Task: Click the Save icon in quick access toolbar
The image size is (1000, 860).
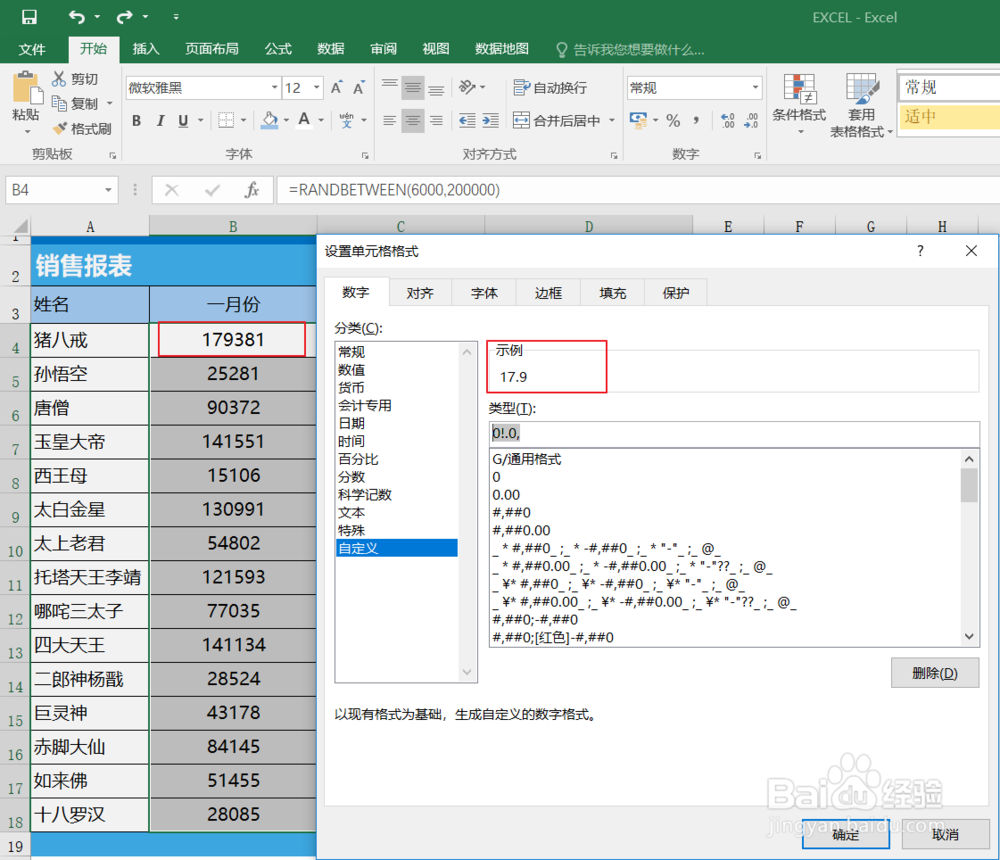Action: pyautogui.click(x=29, y=17)
